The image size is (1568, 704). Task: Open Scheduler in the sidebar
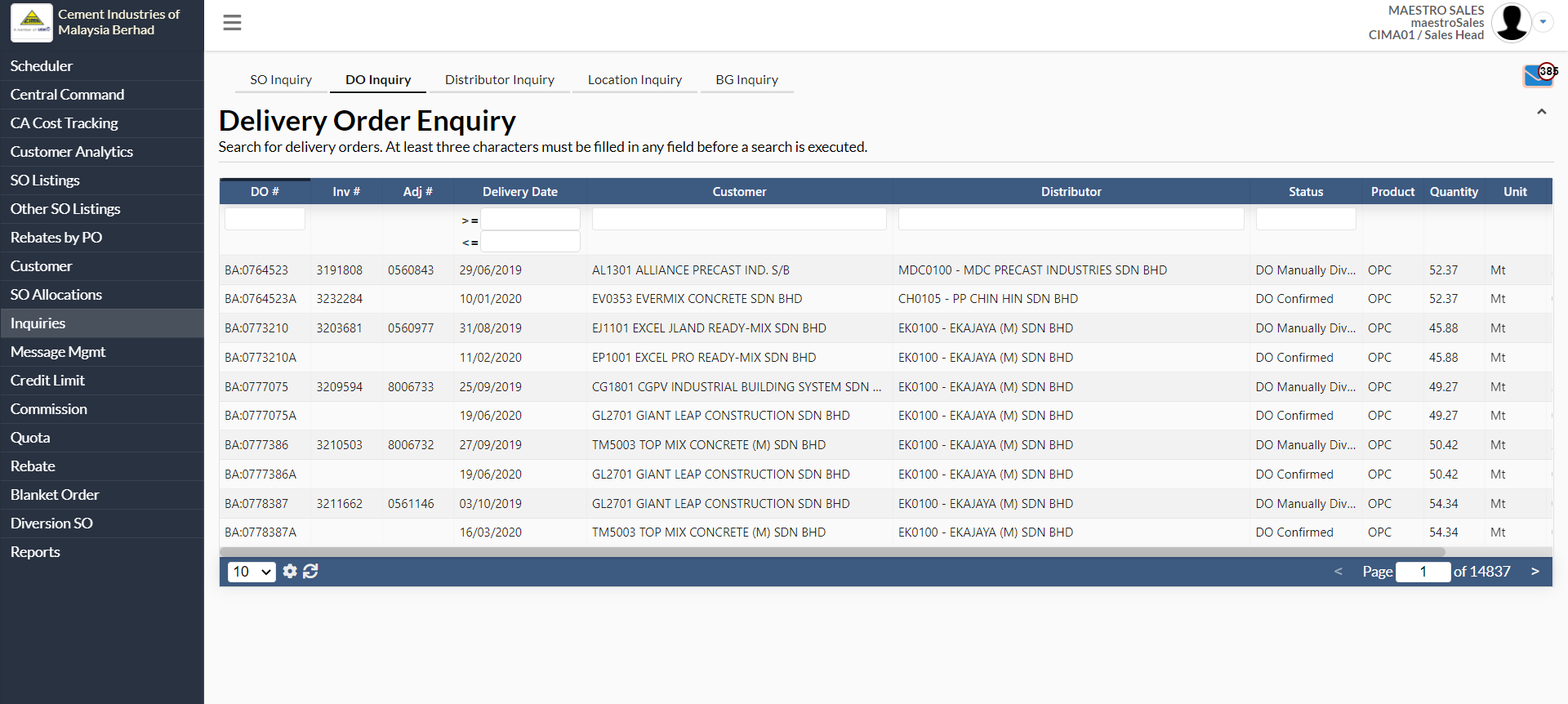(x=102, y=66)
